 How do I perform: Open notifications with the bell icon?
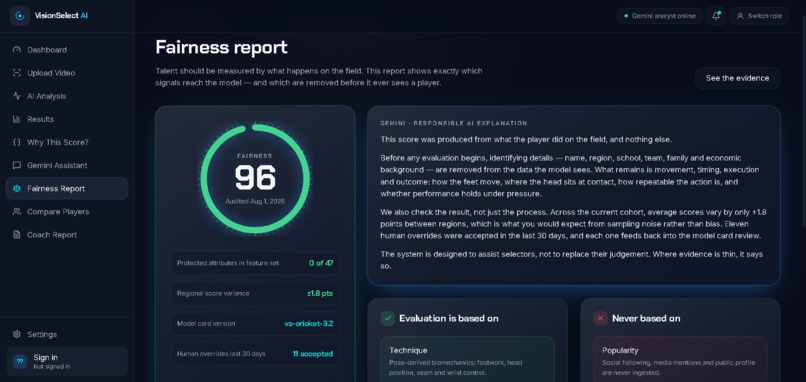click(716, 16)
